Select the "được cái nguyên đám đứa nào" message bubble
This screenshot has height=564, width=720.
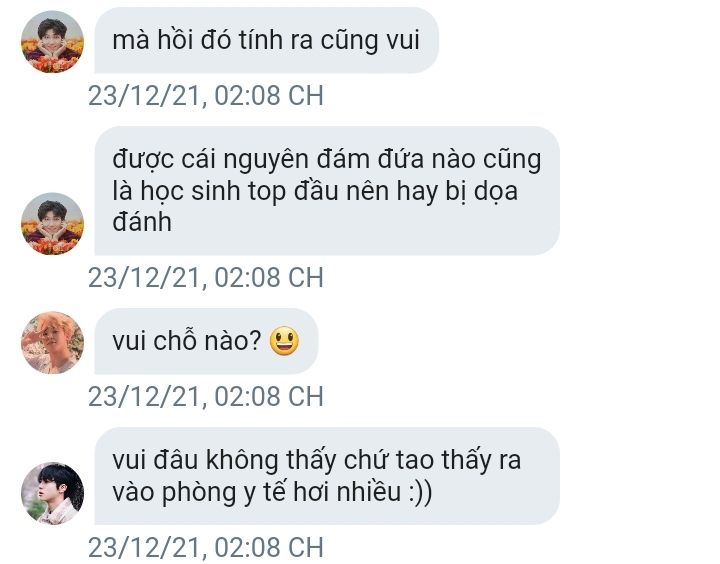pyautogui.click(x=327, y=191)
